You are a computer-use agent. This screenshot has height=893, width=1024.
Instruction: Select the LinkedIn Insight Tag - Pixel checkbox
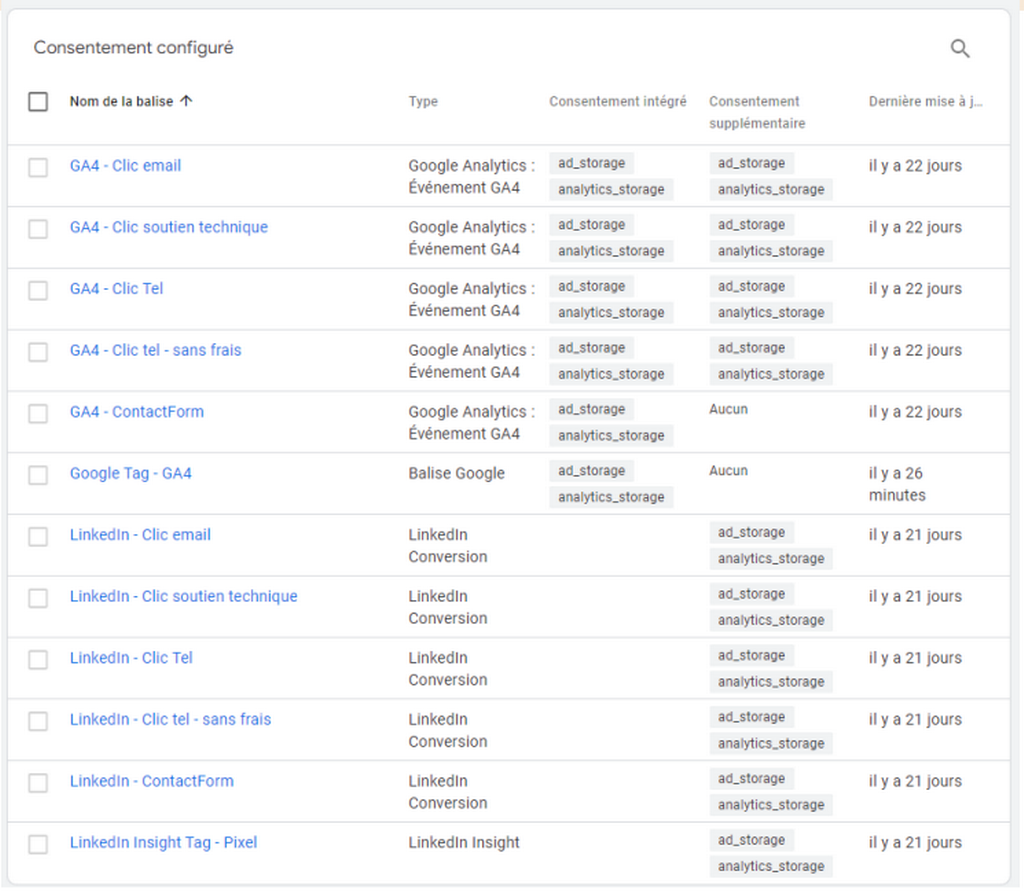(38, 844)
